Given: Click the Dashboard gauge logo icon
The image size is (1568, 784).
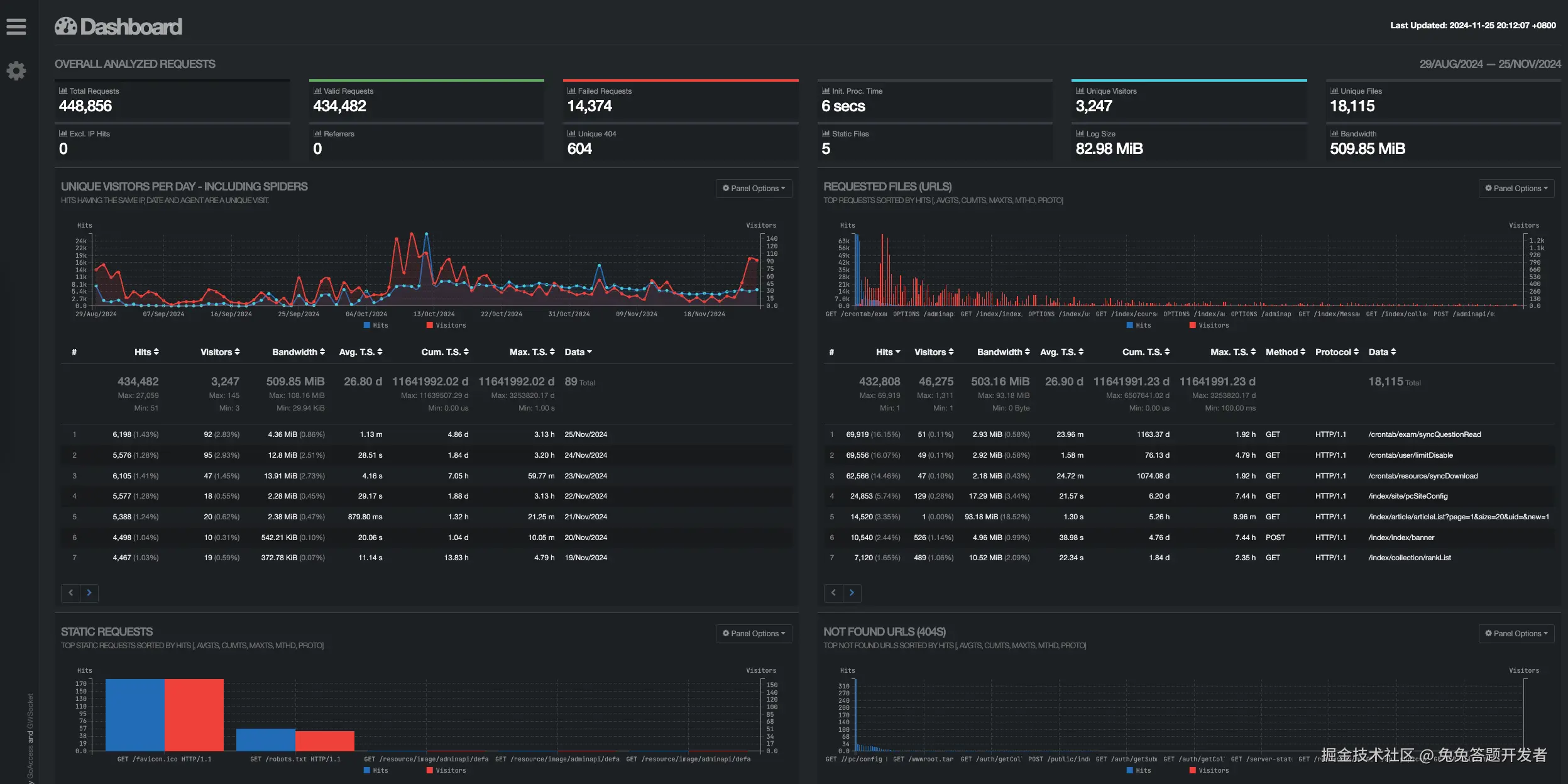Looking at the screenshot, I should point(65,26).
